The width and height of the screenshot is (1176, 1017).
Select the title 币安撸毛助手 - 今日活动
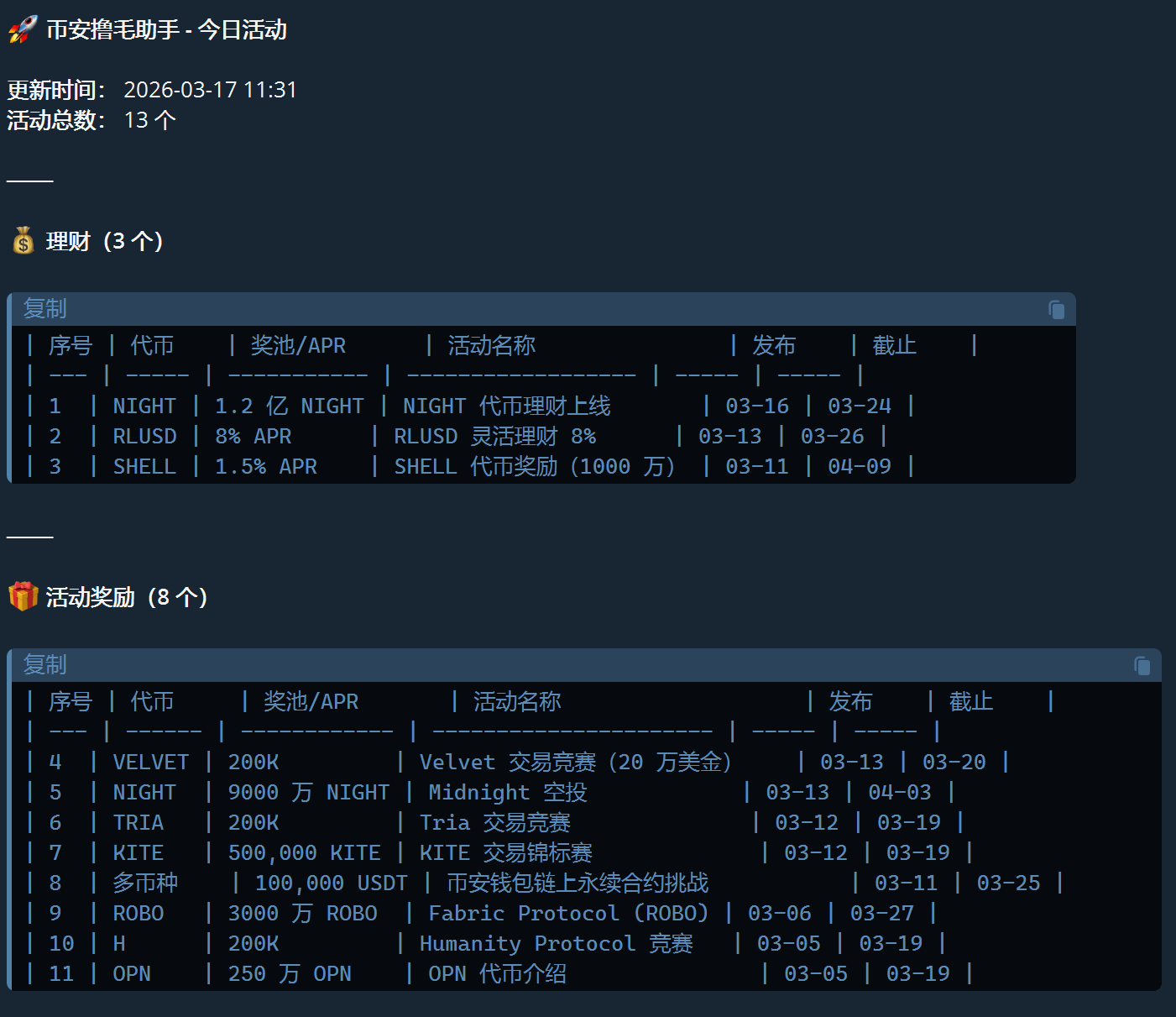click(167, 30)
